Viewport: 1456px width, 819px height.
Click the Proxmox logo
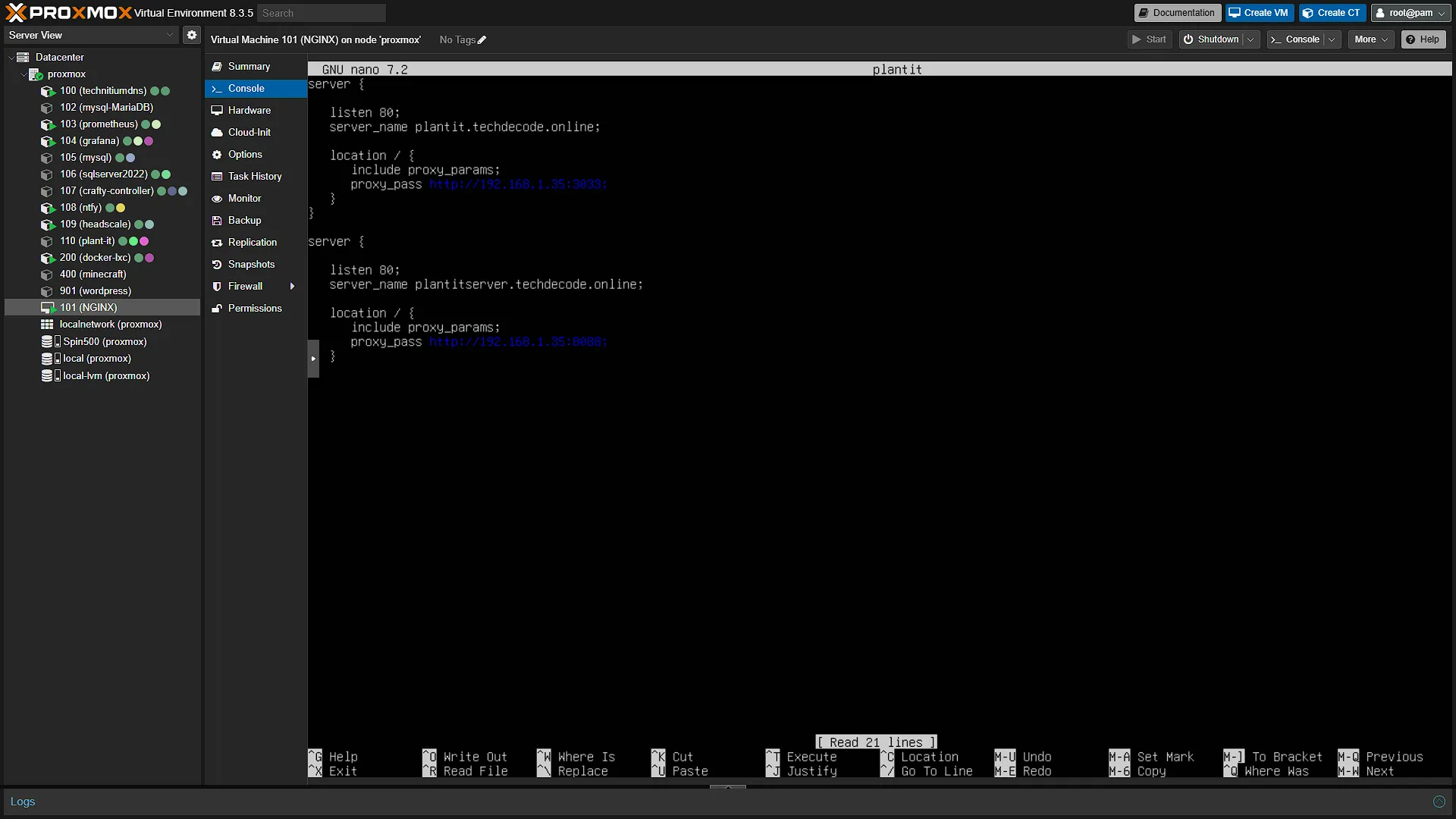click(x=68, y=13)
